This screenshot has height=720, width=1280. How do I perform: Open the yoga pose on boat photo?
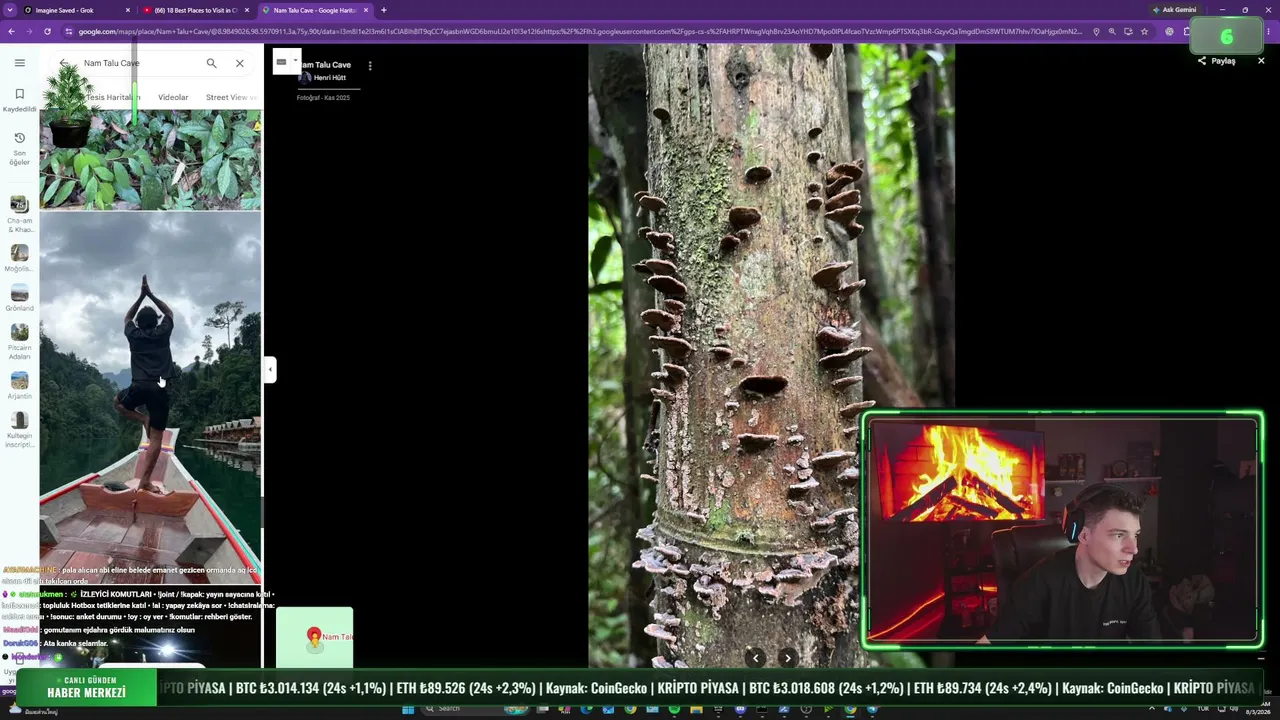tap(150, 398)
